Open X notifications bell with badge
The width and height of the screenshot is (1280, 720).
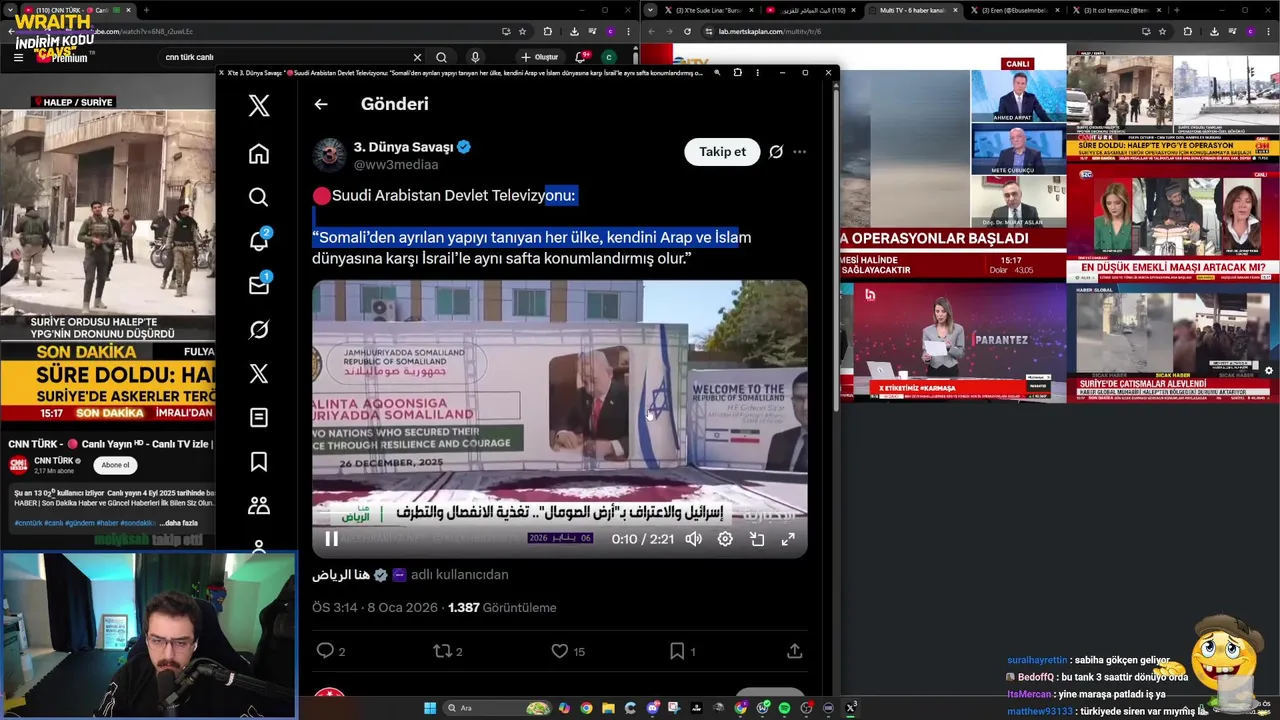(259, 240)
